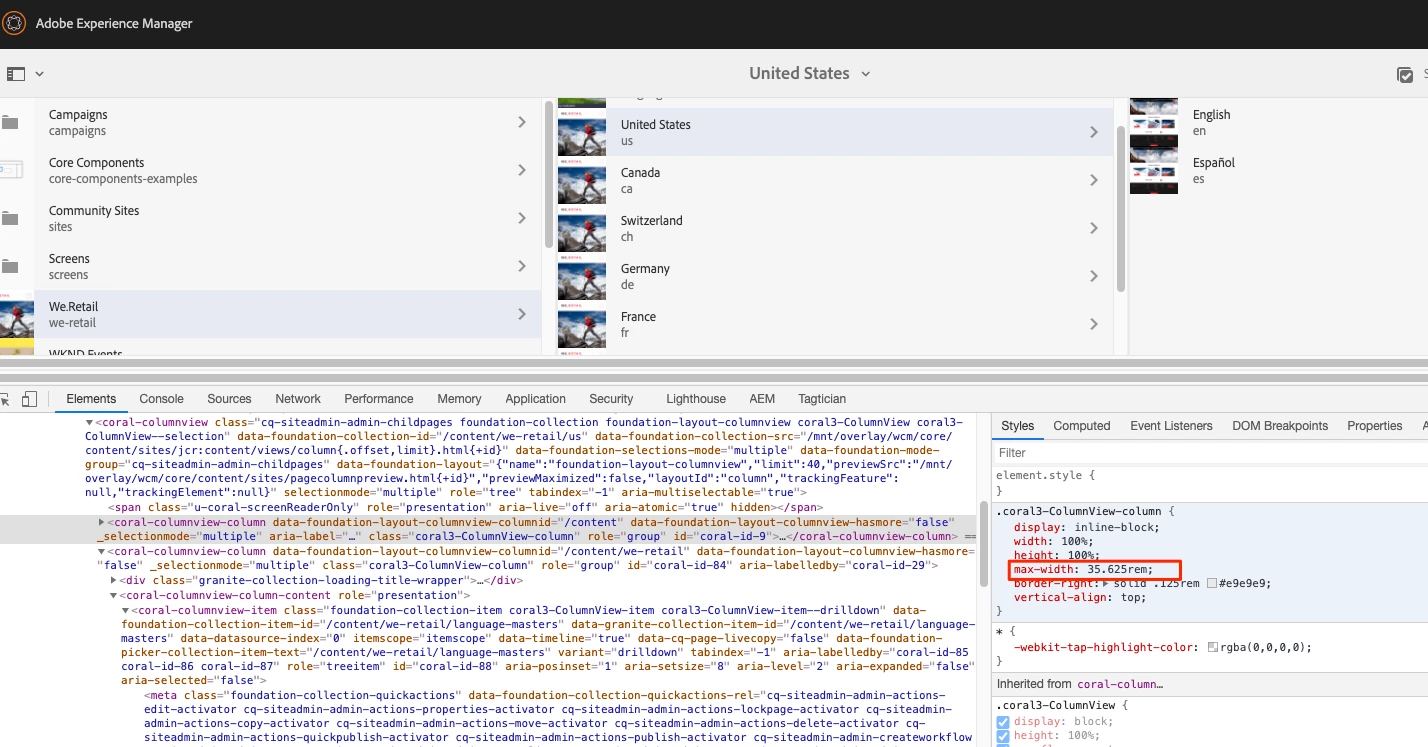Click the country column's vertical scrollbar

click(x=1121, y=210)
